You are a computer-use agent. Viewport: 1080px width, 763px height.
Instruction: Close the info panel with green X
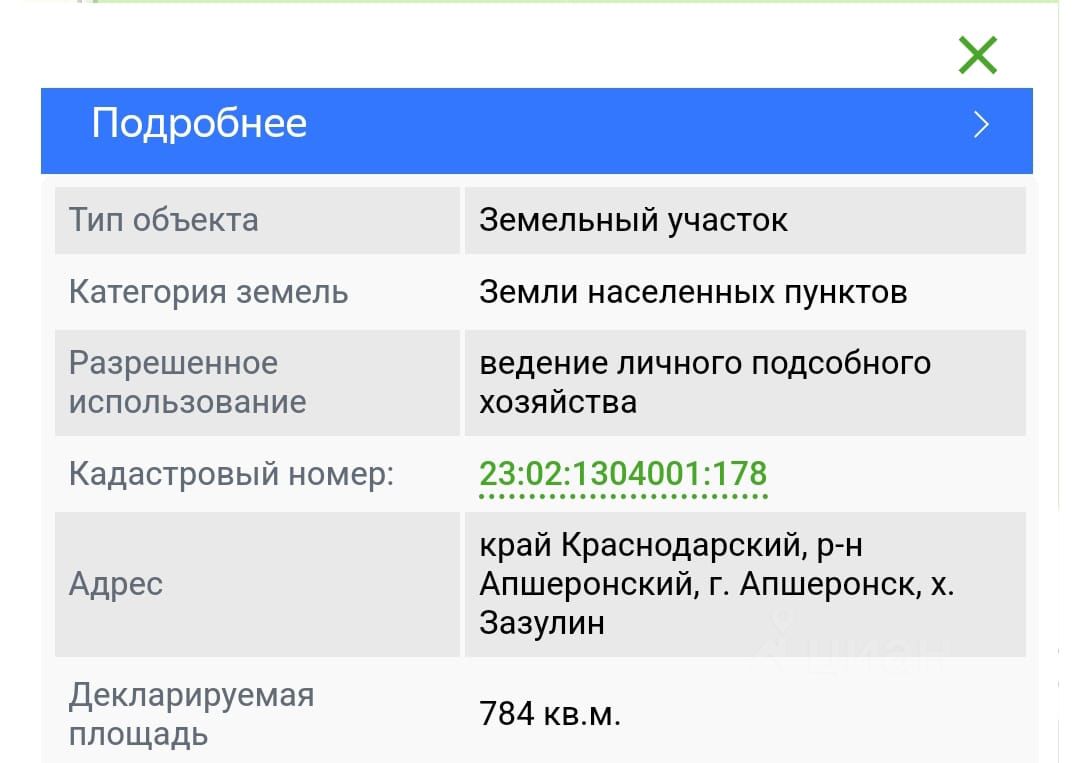[x=977, y=55]
